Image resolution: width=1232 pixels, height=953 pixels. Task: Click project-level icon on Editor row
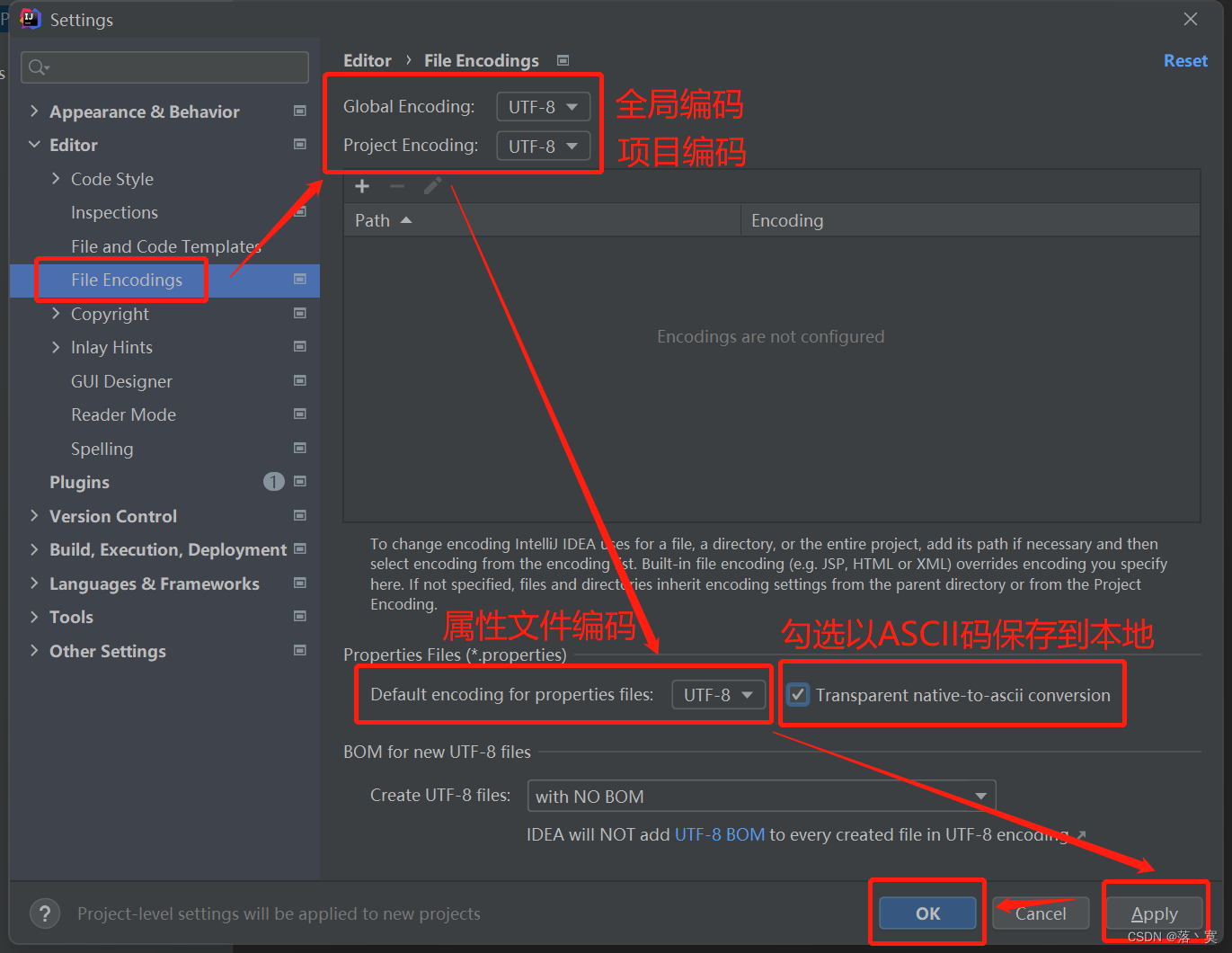click(300, 145)
